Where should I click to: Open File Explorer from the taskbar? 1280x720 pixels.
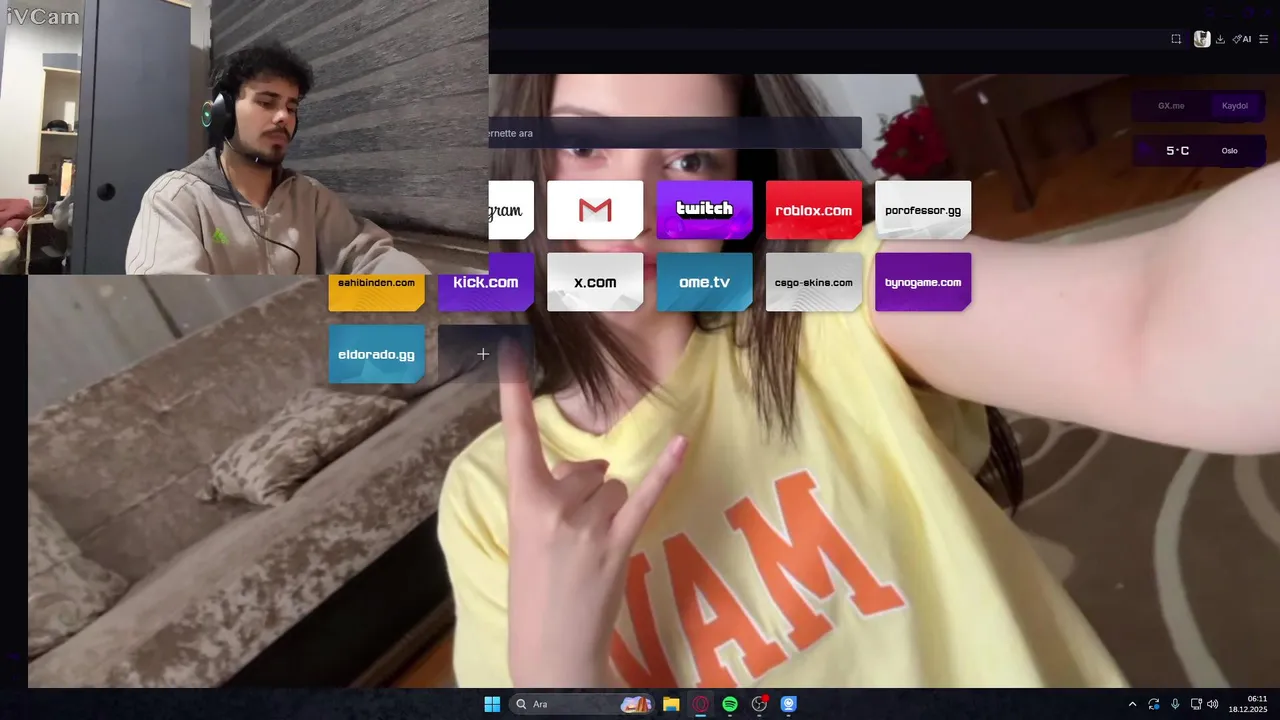671,704
